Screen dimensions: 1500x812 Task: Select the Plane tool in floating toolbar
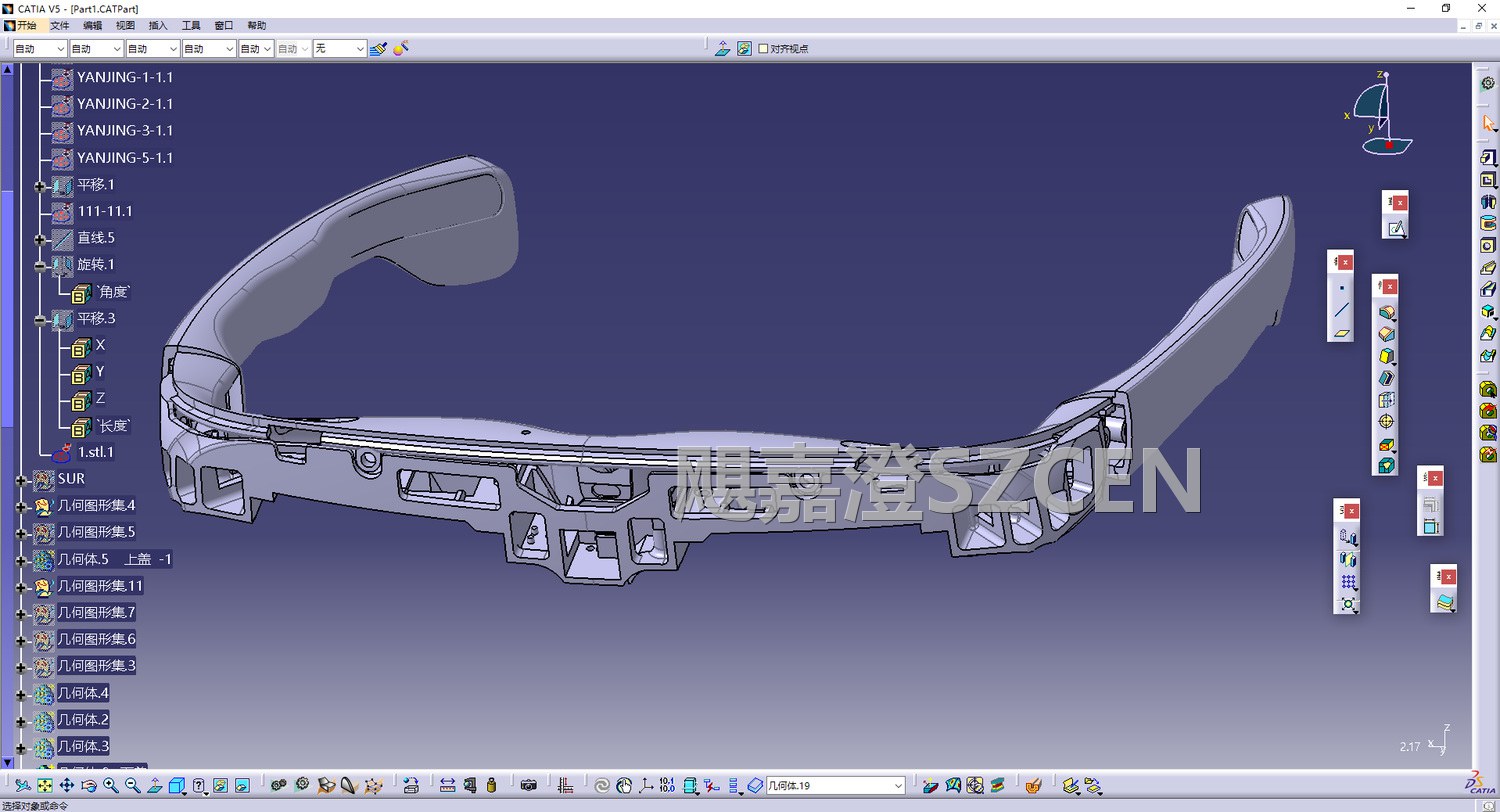tap(1340, 332)
